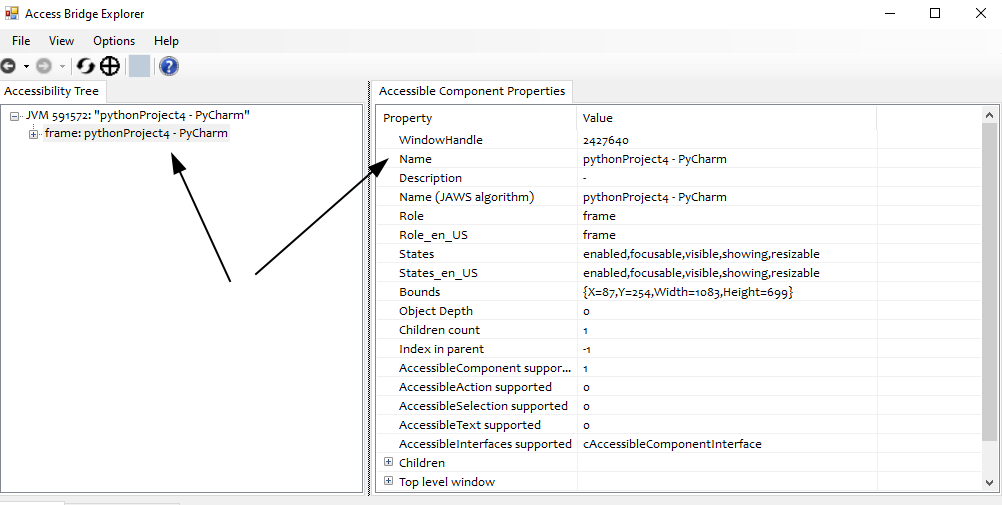Select the Index in parent property
The image size is (1002, 505).
point(442,349)
